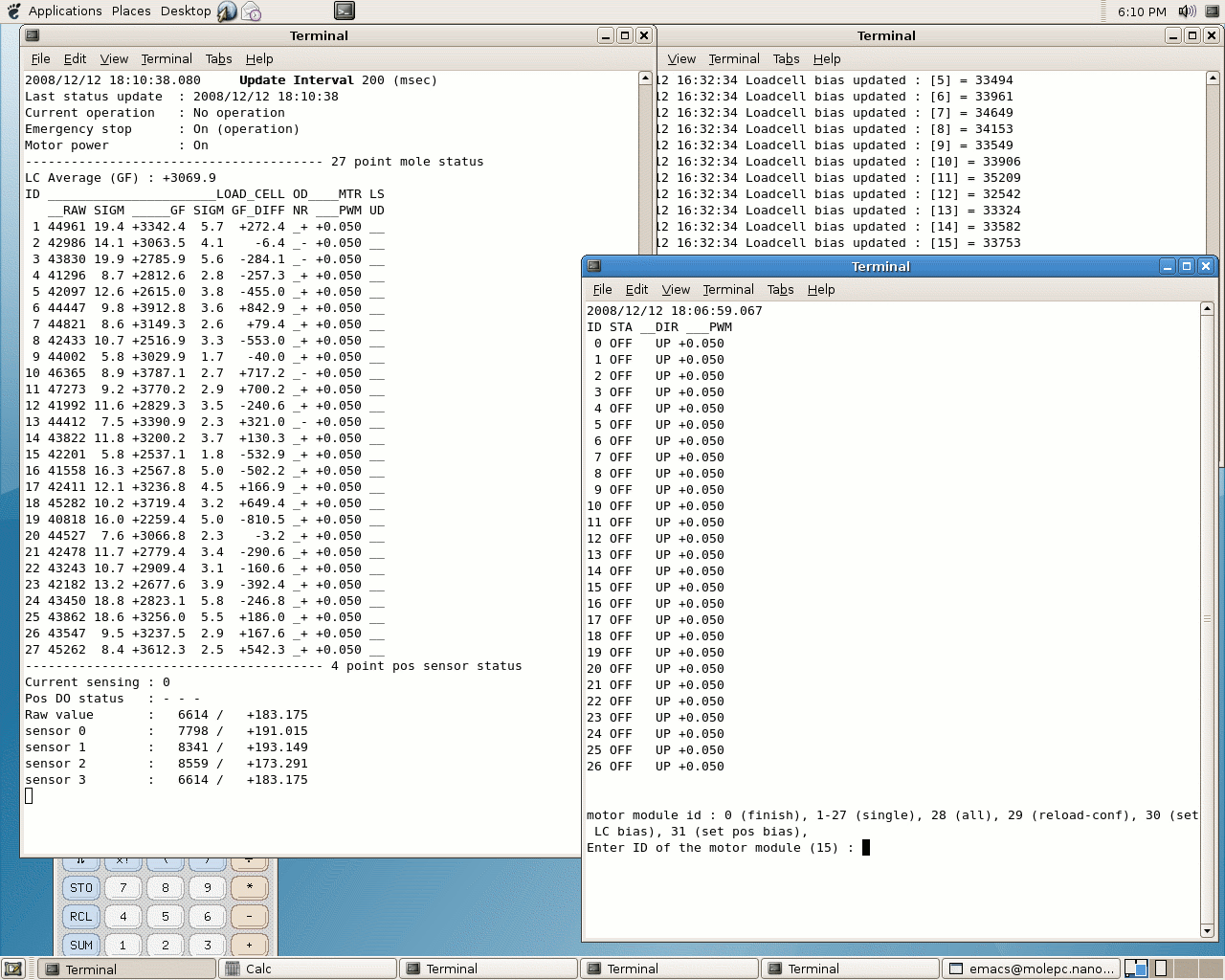1225x980 pixels.
Task: Click the 5 key in Calc
Action: click(166, 916)
